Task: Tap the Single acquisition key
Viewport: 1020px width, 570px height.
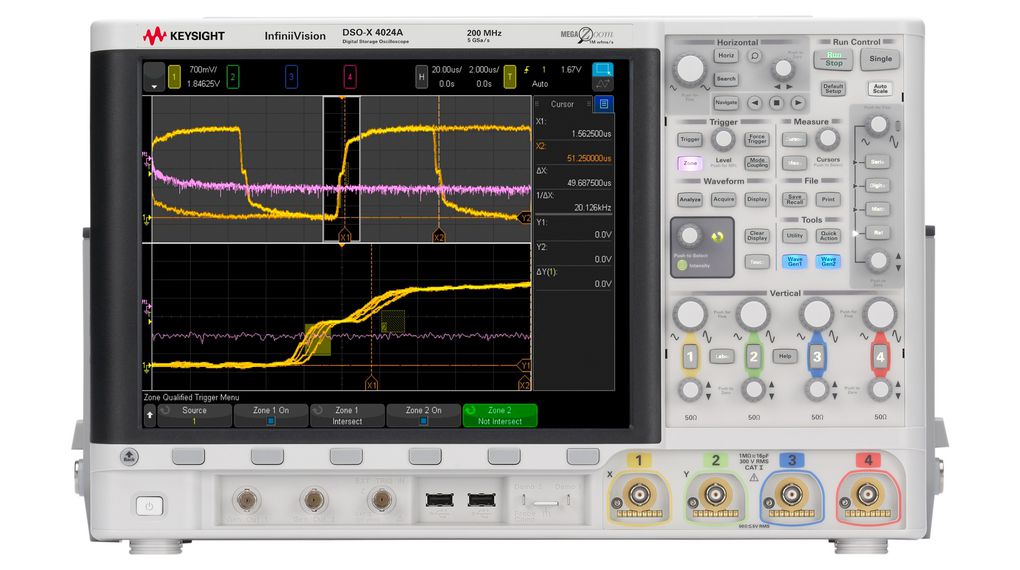Action: pyautogui.click(x=880, y=59)
